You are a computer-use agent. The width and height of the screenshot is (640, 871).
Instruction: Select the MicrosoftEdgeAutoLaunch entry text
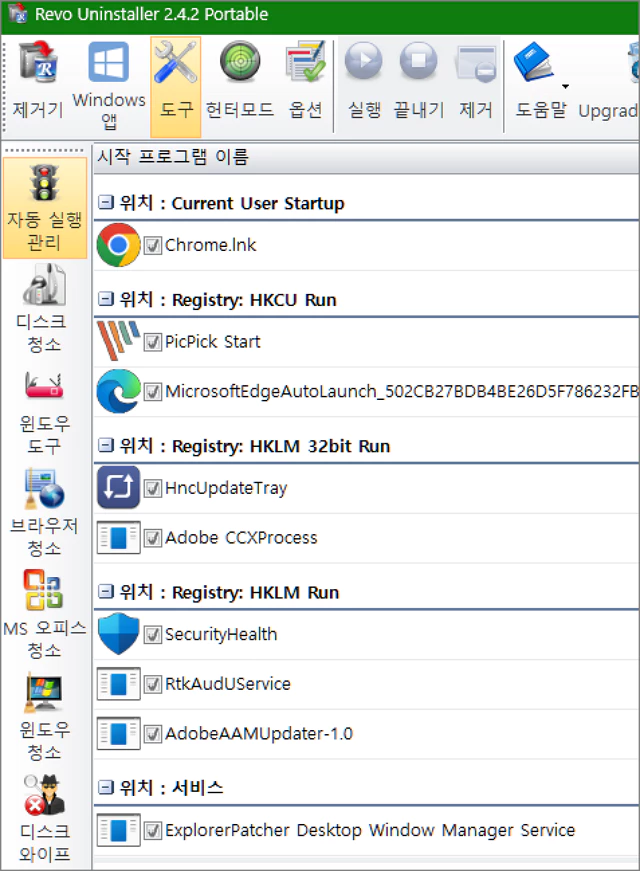click(x=402, y=392)
